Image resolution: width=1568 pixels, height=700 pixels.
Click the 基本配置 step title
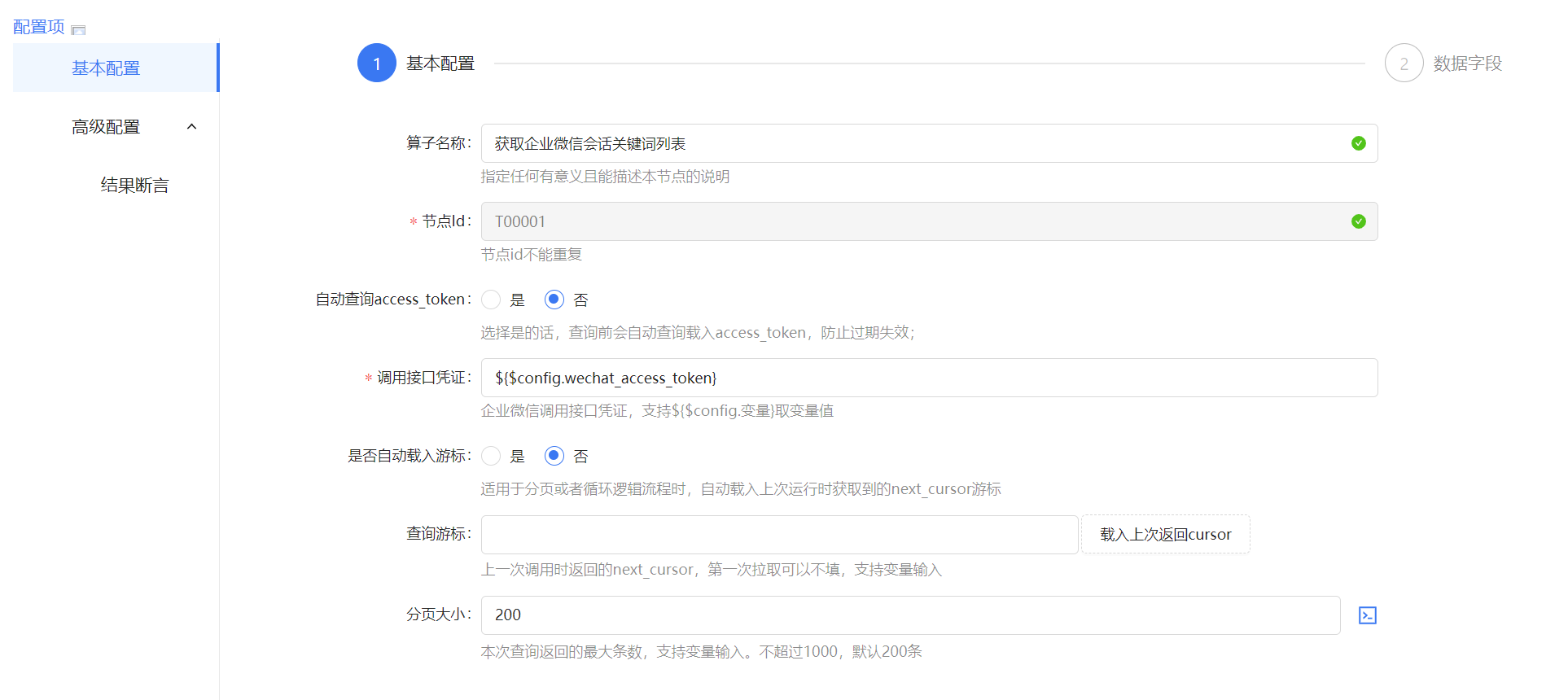[440, 63]
